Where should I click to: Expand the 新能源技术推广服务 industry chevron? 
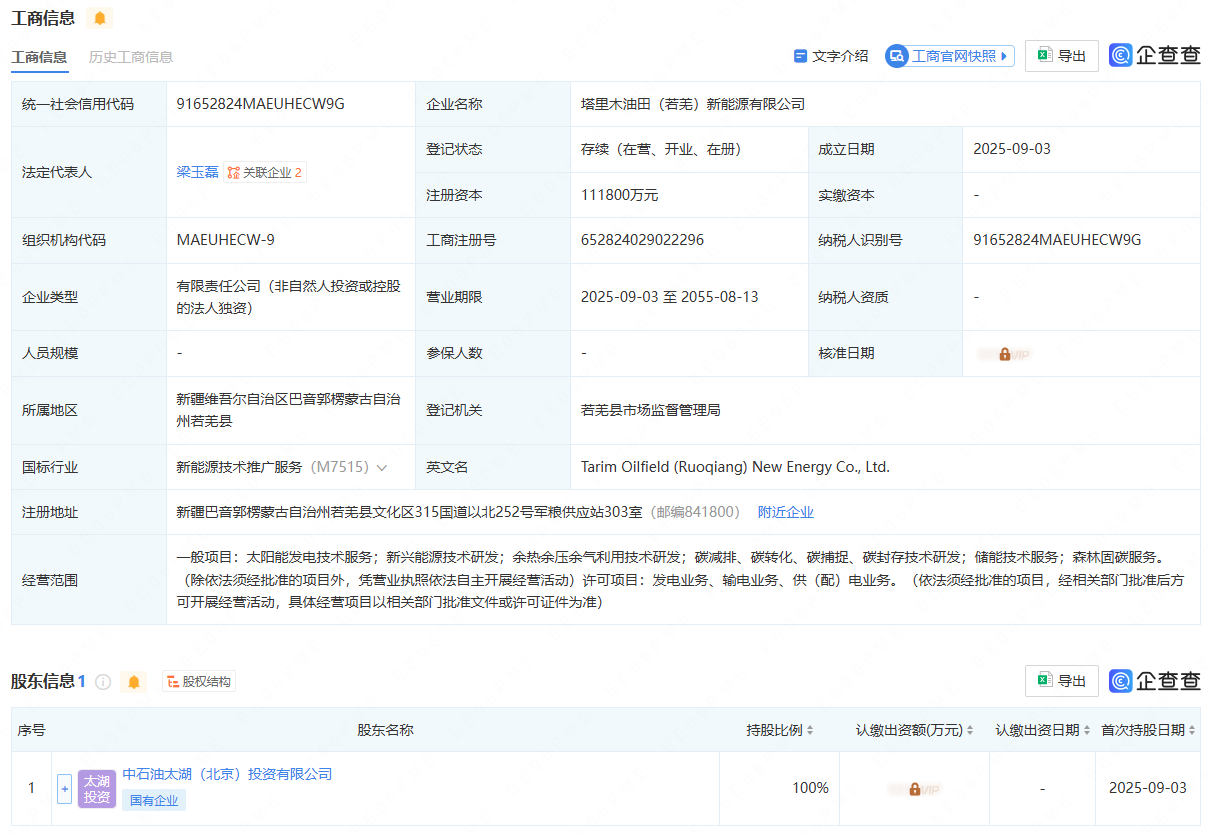(381, 467)
